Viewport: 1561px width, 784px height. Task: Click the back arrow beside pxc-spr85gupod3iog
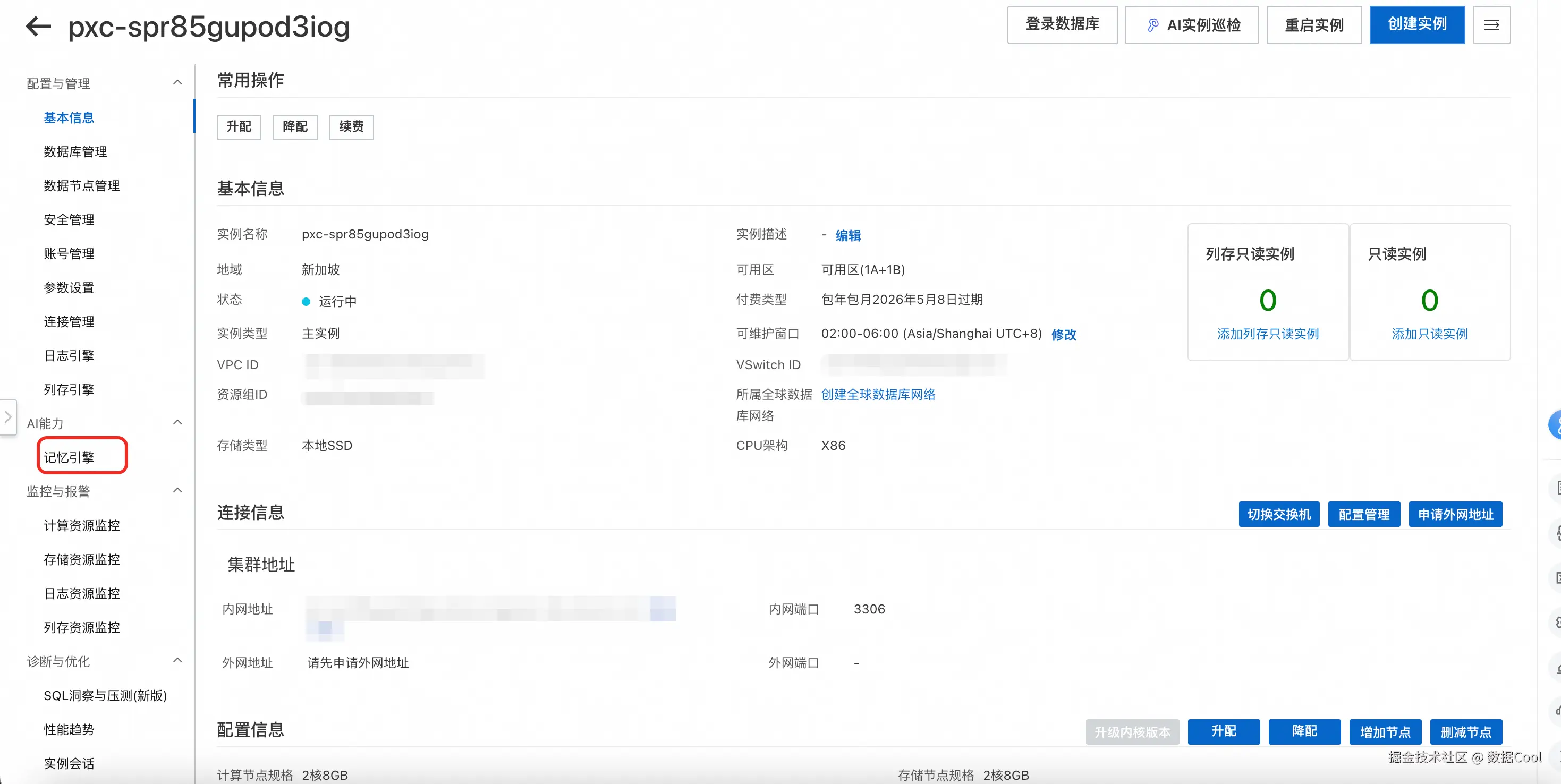tap(38, 26)
